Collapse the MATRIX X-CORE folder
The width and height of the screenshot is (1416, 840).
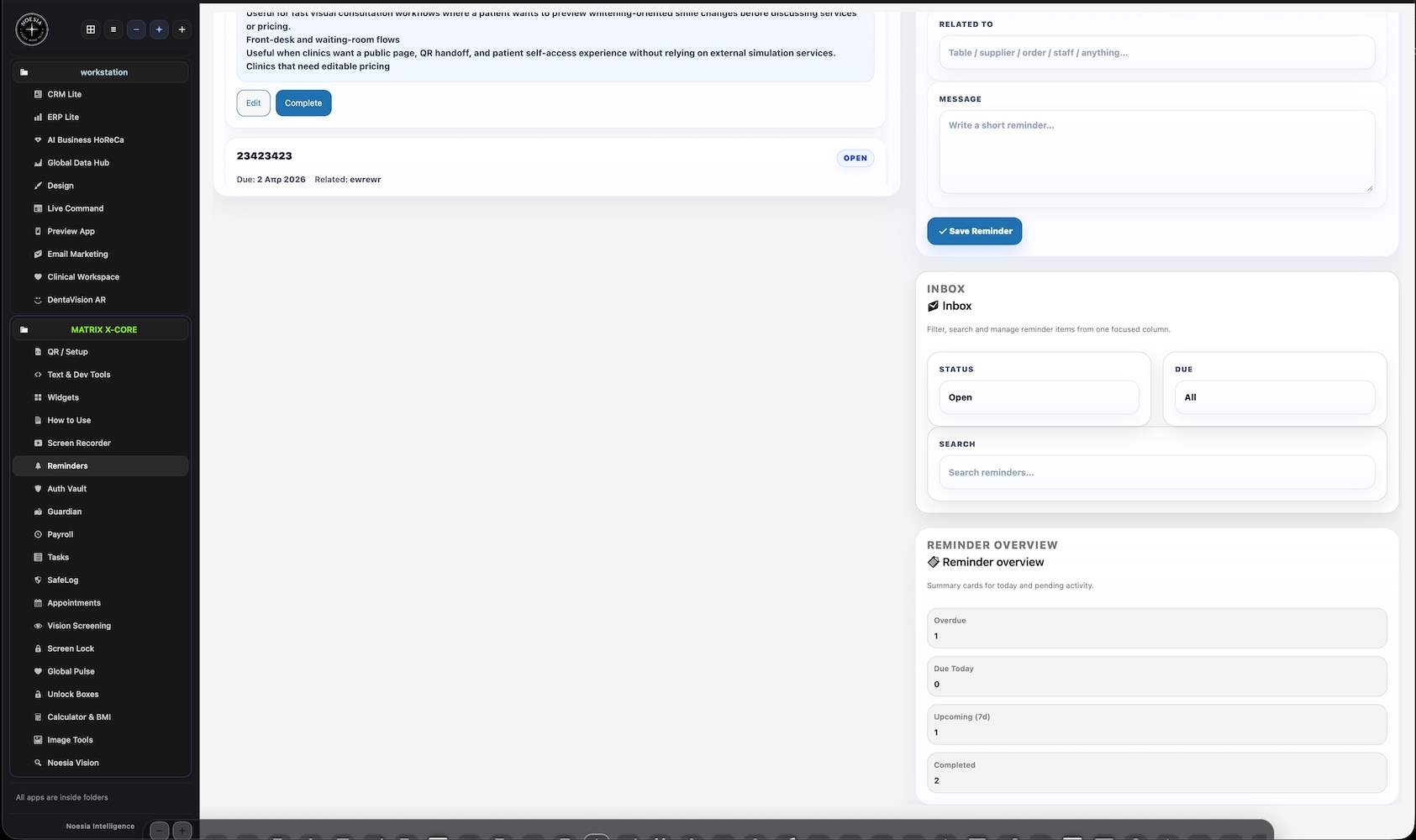tap(101, 329)
